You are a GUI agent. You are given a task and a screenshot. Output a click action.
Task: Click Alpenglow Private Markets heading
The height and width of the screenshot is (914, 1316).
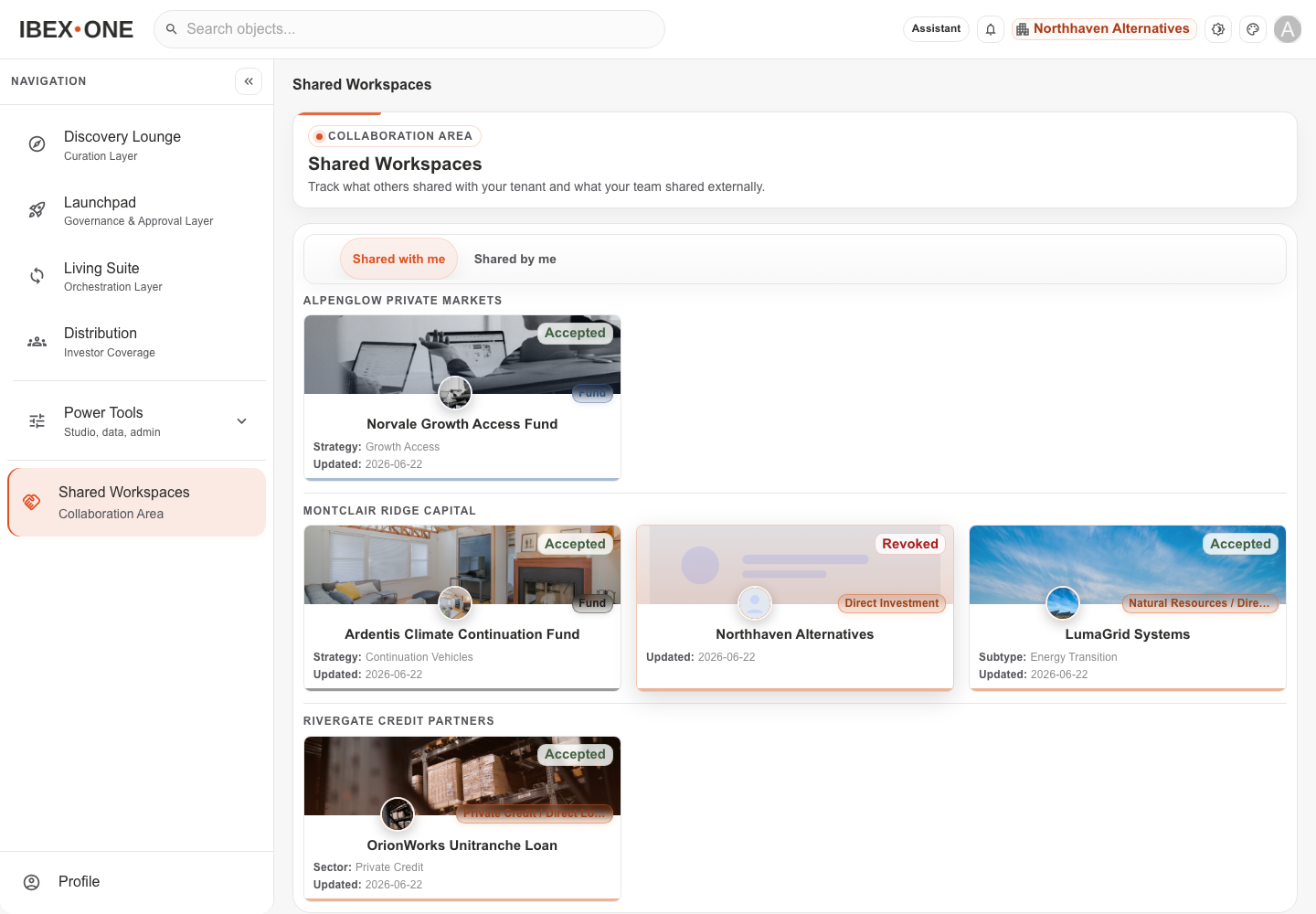pyautogui.click(x=402, y=301)
